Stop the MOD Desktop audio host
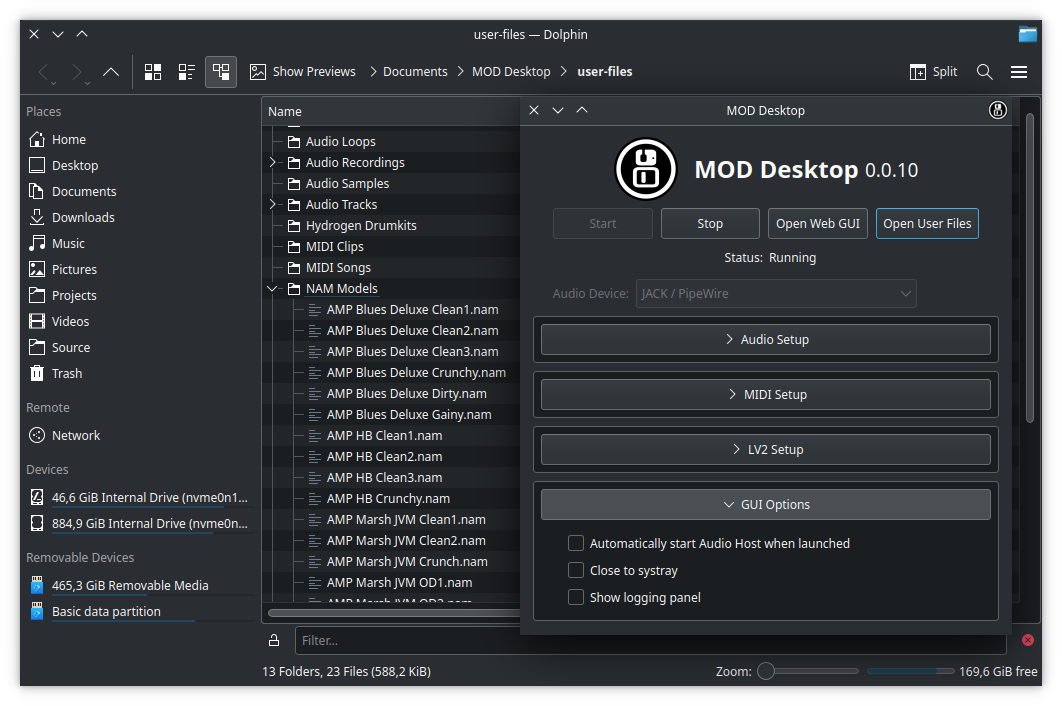 click(710, 224)
